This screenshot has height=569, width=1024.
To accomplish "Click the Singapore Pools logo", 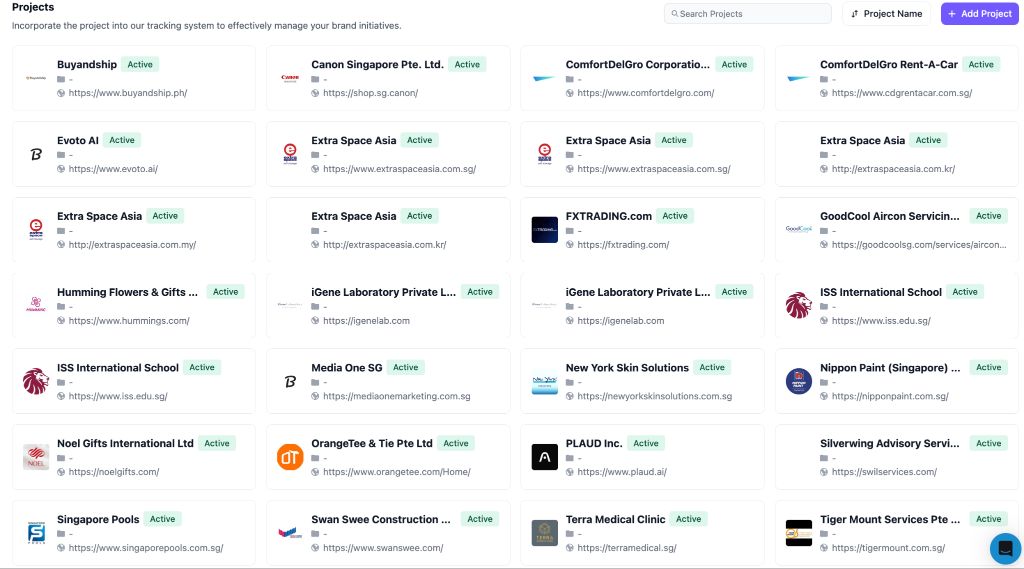I will pyautogui.click(x=36, y=533).
